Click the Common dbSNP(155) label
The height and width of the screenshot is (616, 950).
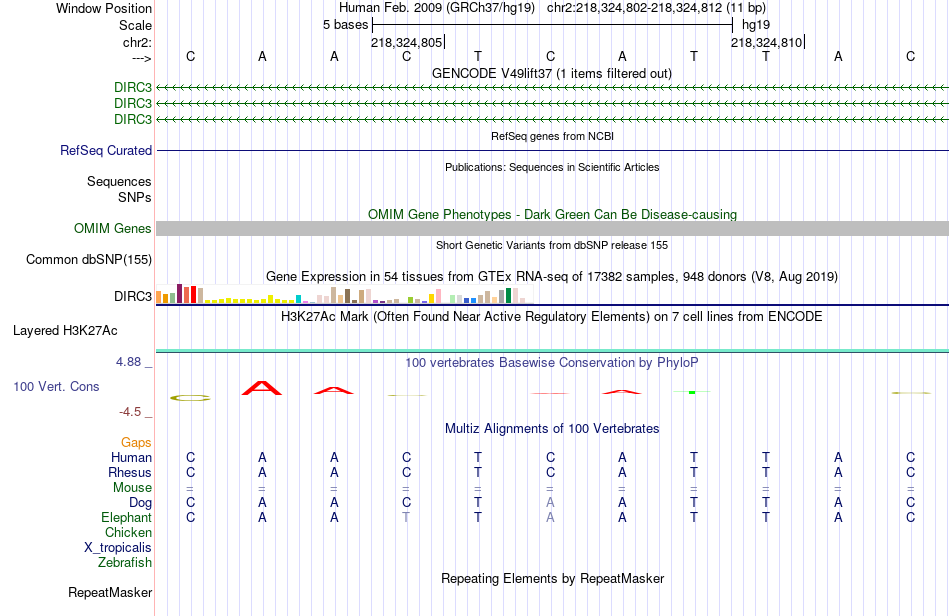pos(88,259)
